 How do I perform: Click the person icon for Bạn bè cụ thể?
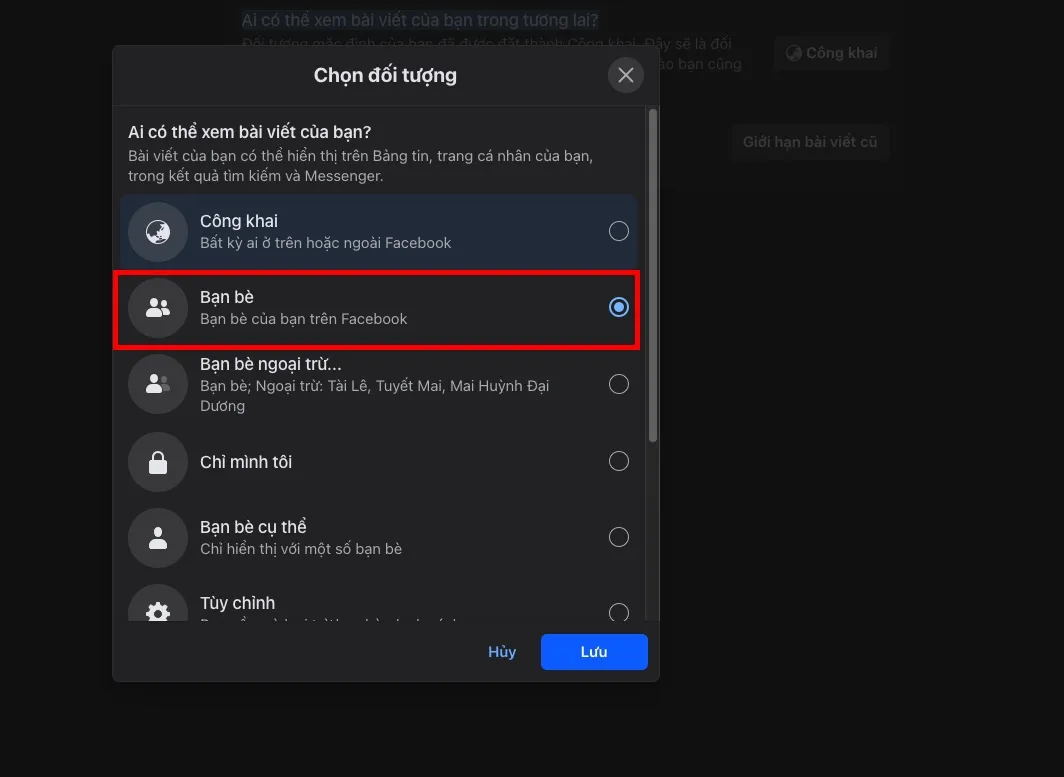point(158,538)
